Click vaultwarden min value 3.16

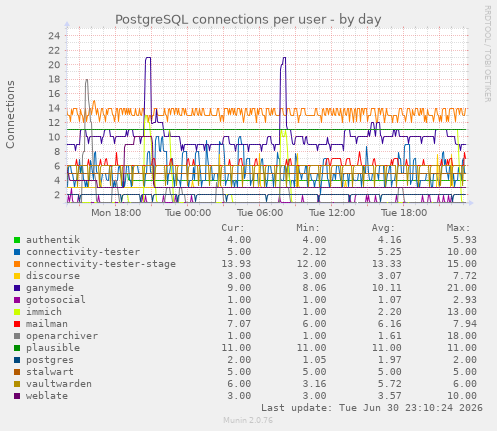pos(314,384)
